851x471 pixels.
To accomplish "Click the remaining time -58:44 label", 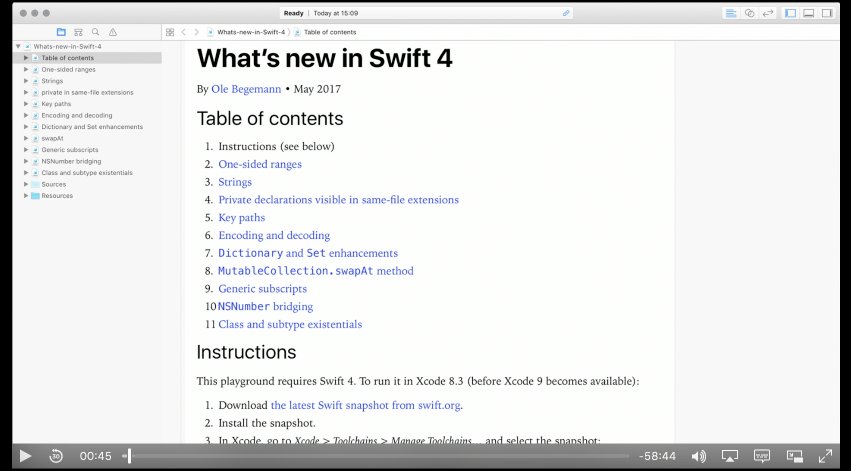I will (657, 456).
